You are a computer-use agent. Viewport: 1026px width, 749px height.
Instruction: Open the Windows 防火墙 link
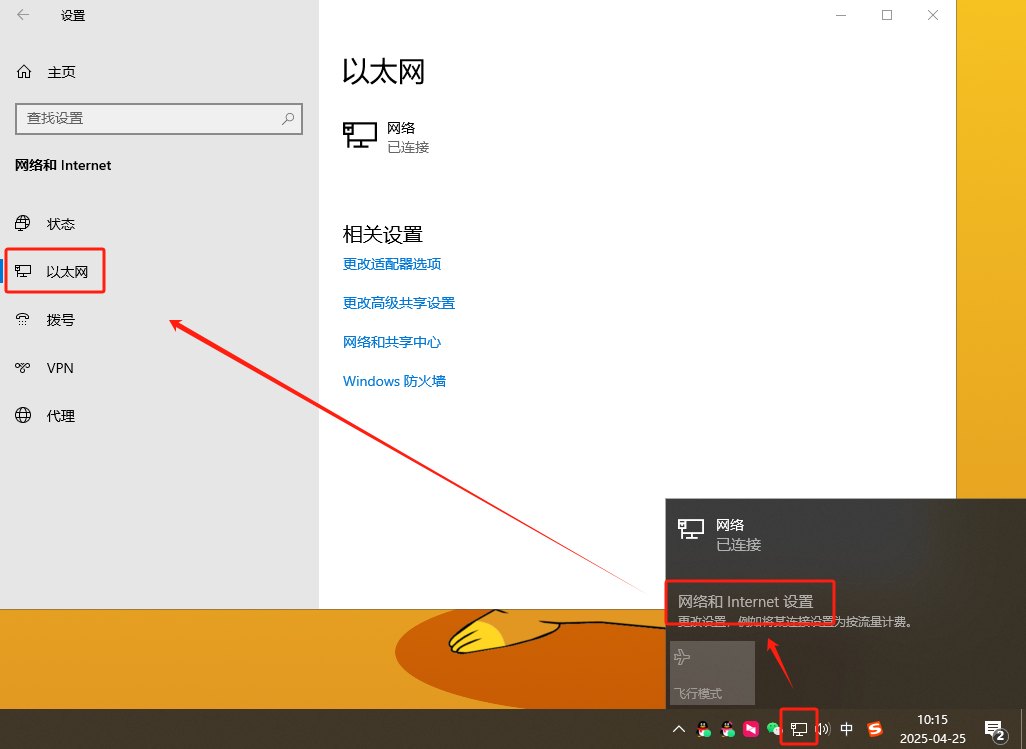(394, 381)
